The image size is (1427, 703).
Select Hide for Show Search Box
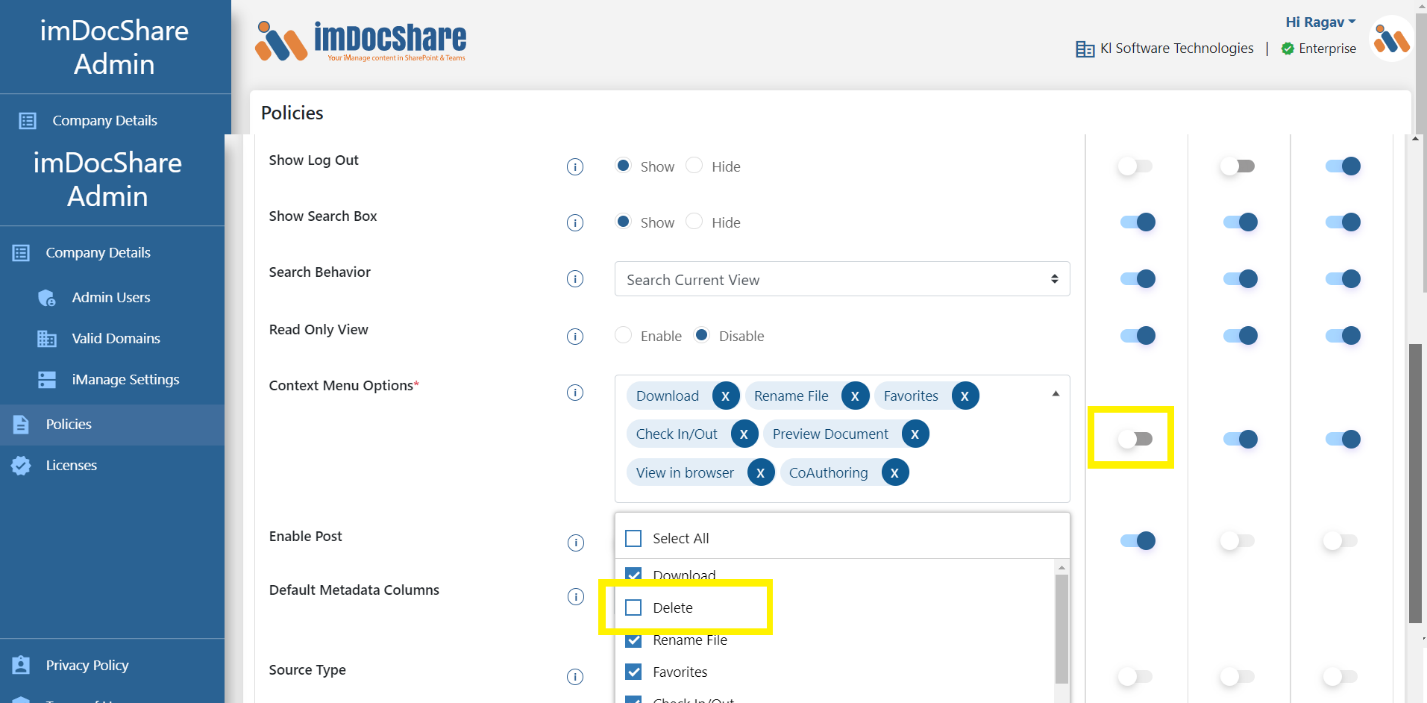tap(694, 222)
